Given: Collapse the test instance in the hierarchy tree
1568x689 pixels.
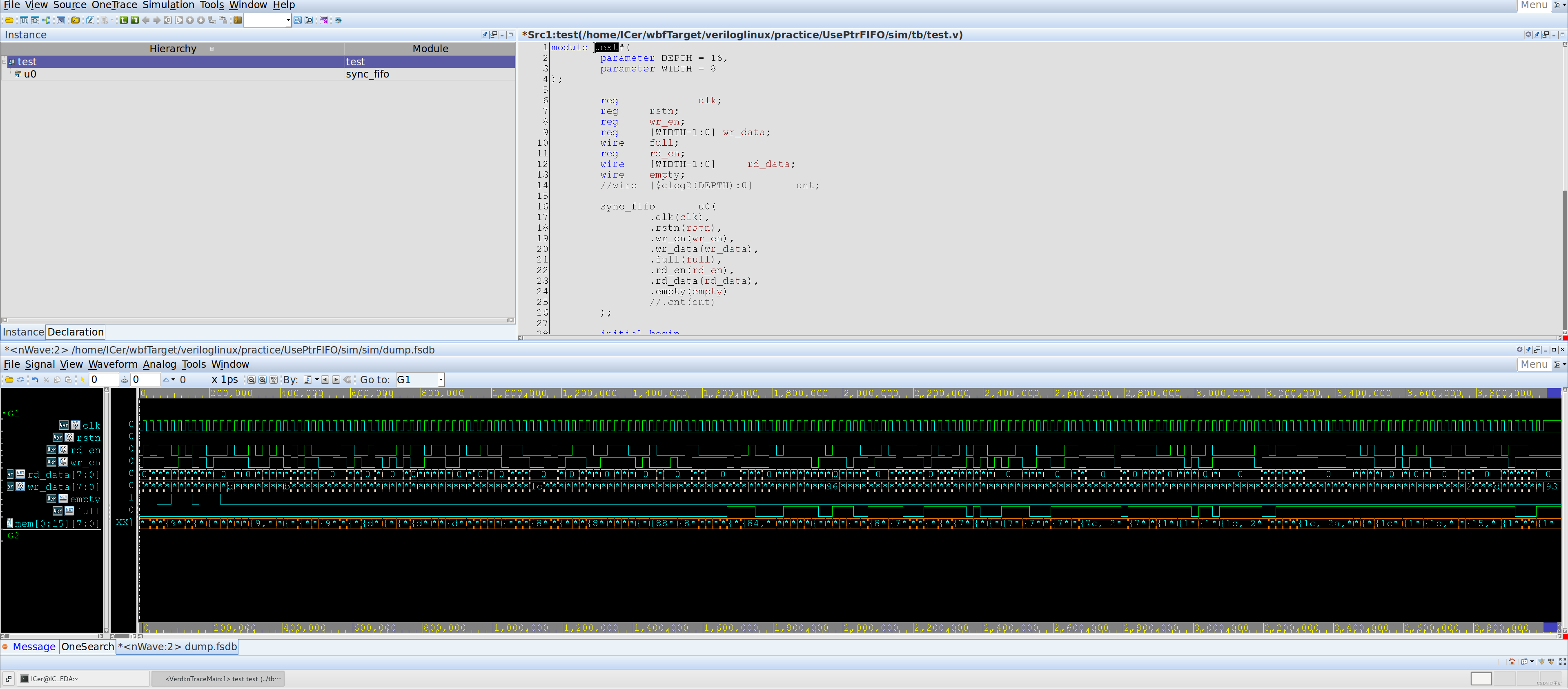Looking at the screenshot, I should pyautogui.click(x=5, y=62).
